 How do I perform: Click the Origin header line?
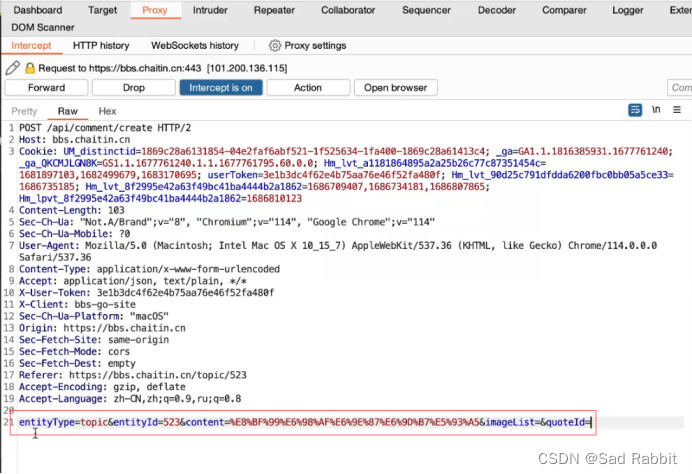102,328
